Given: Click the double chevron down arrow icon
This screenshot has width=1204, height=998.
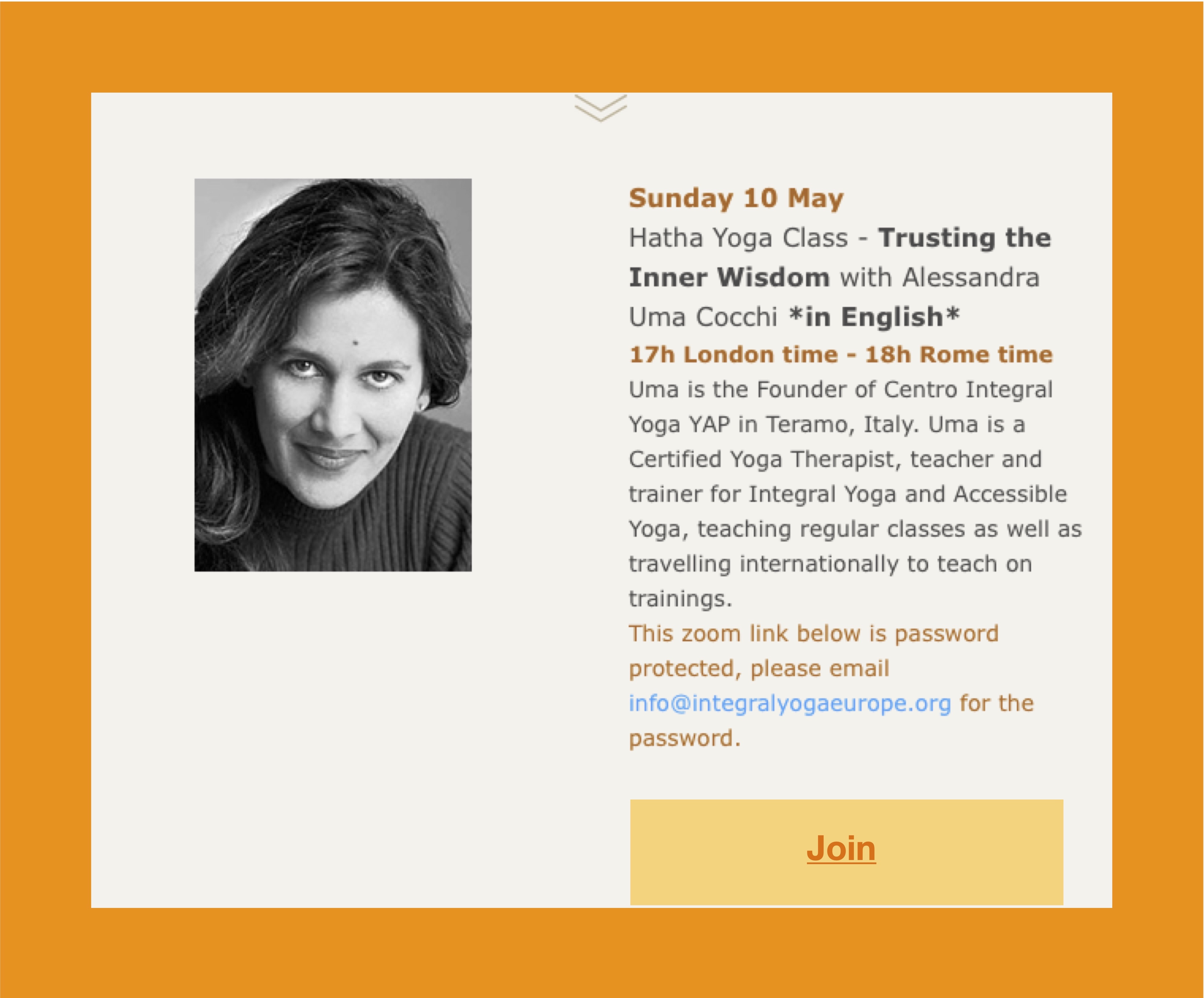Looking at the screenshot, I should pos(601,108).
